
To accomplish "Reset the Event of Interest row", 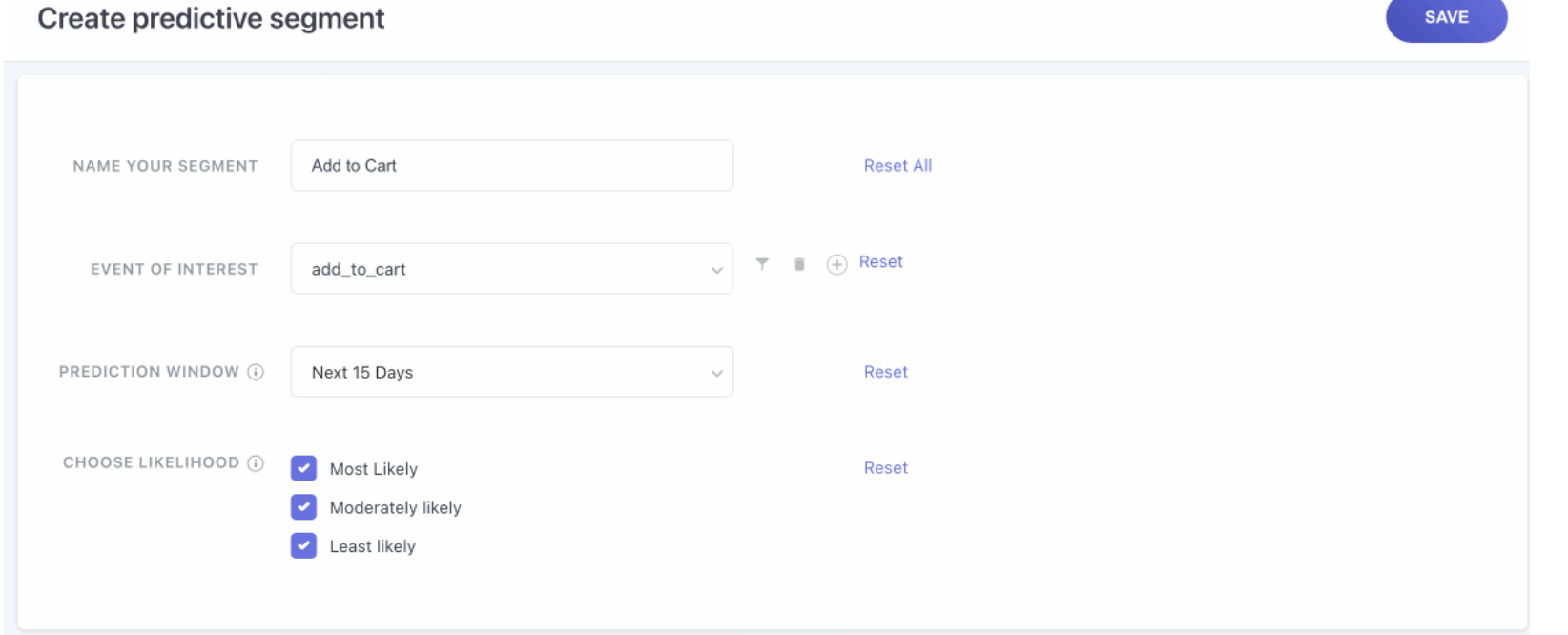I will pos(880,262).
